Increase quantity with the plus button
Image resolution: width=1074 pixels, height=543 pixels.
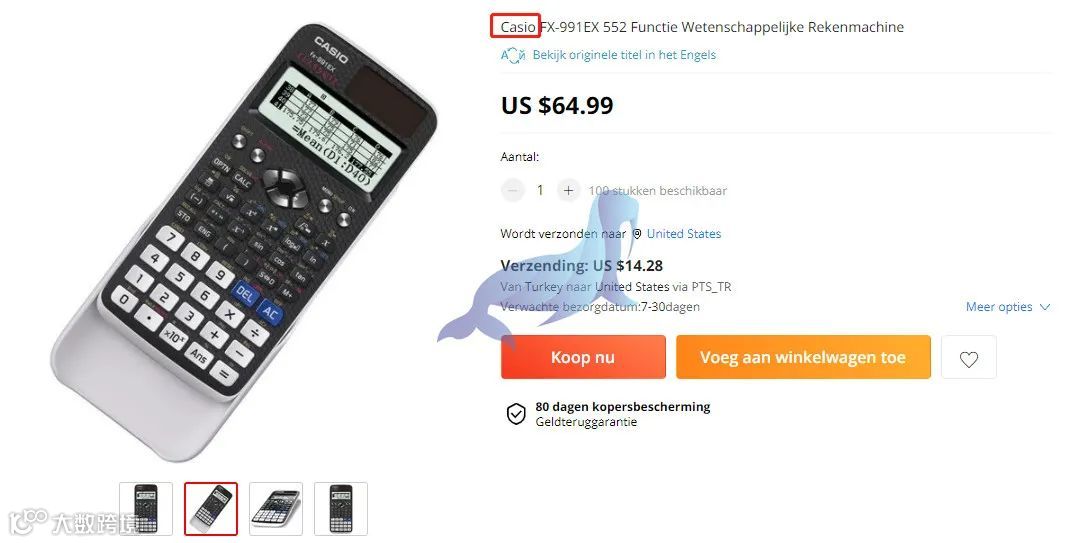tap(568, 190)
